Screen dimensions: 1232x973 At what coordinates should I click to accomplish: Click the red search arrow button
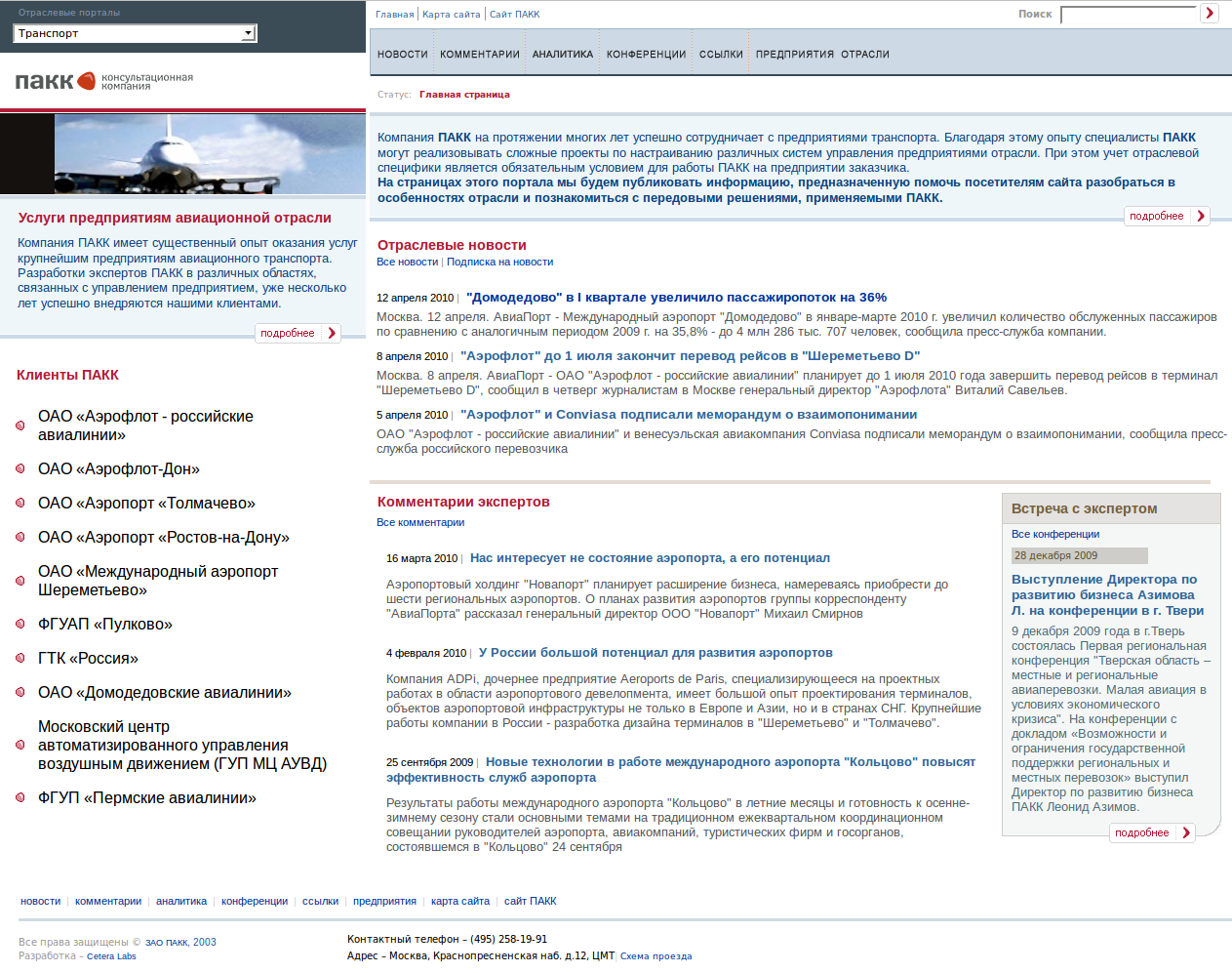pos(1210,13)
